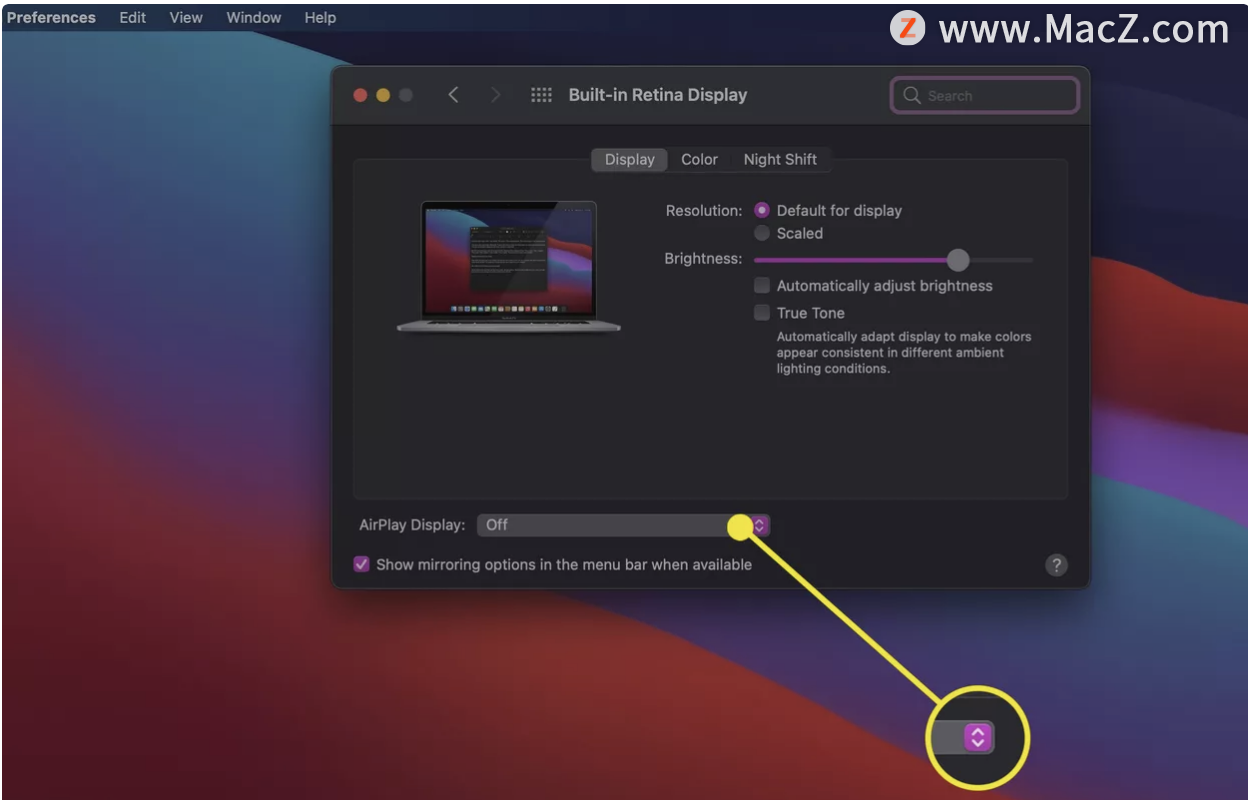Open the AirPlay Display dropdown
This screenshot has width=1248, height=800.
[x=623, y=525]
